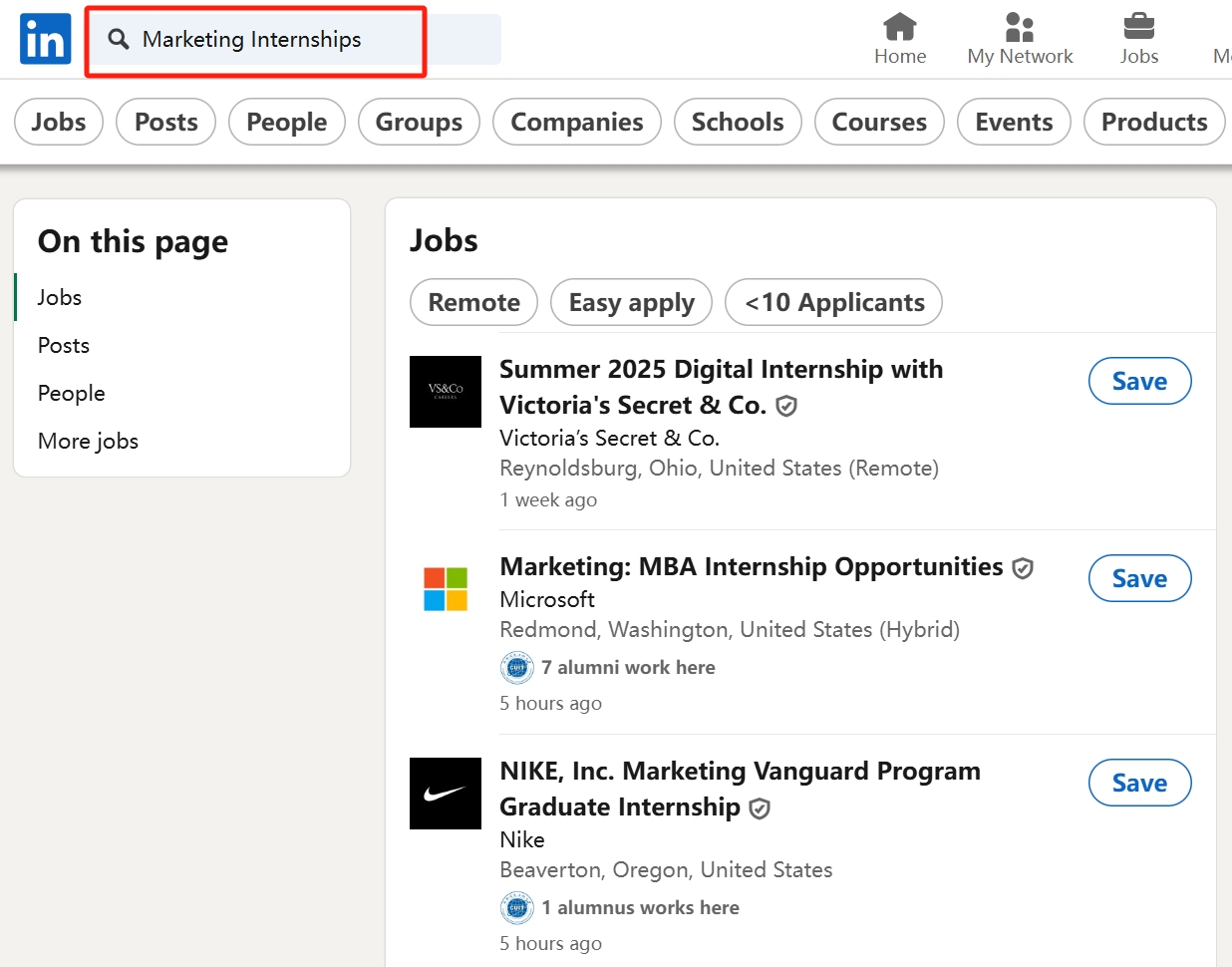Screen dimensions: 1232x967
Task: Enable the Easy apply filter
Action: [631, 302]
